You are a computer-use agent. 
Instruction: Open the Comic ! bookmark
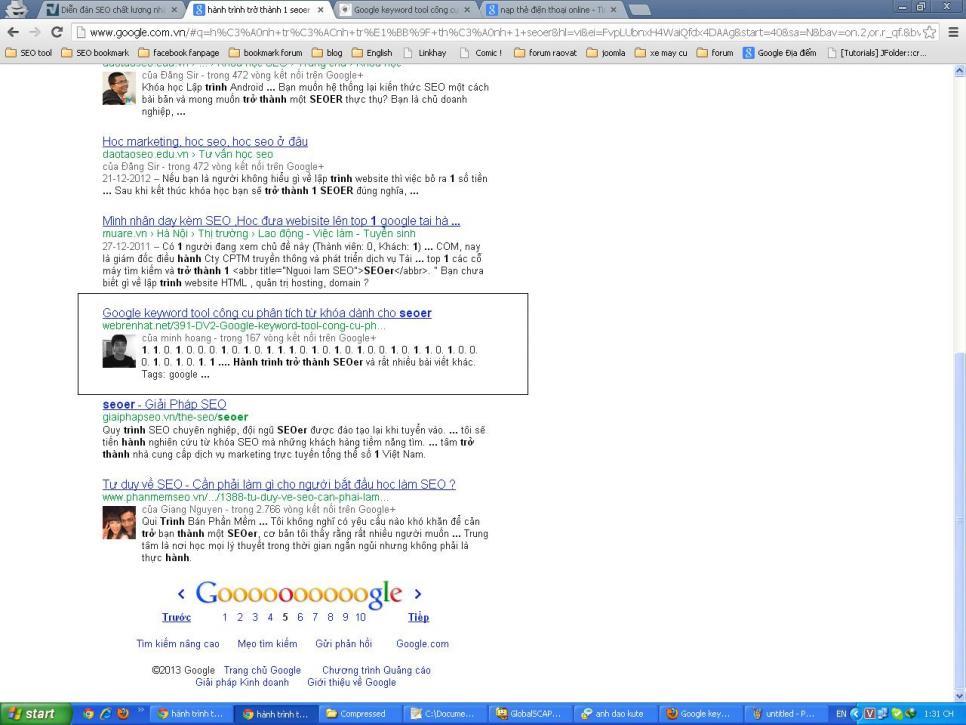(x=481, y=53)
